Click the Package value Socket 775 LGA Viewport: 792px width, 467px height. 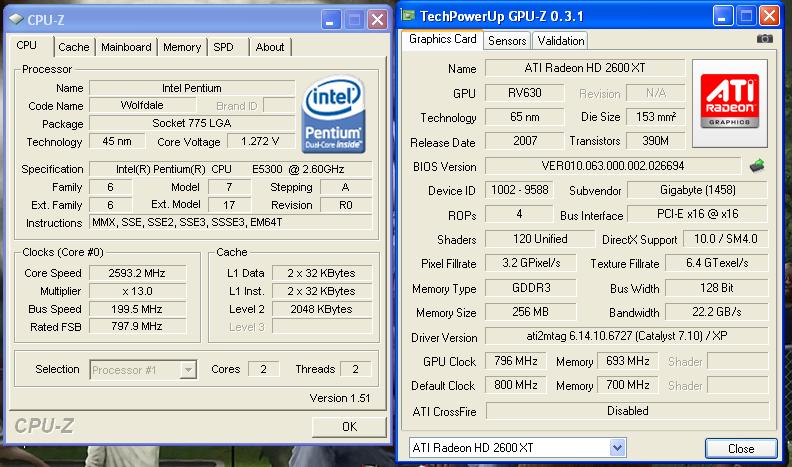192,123
